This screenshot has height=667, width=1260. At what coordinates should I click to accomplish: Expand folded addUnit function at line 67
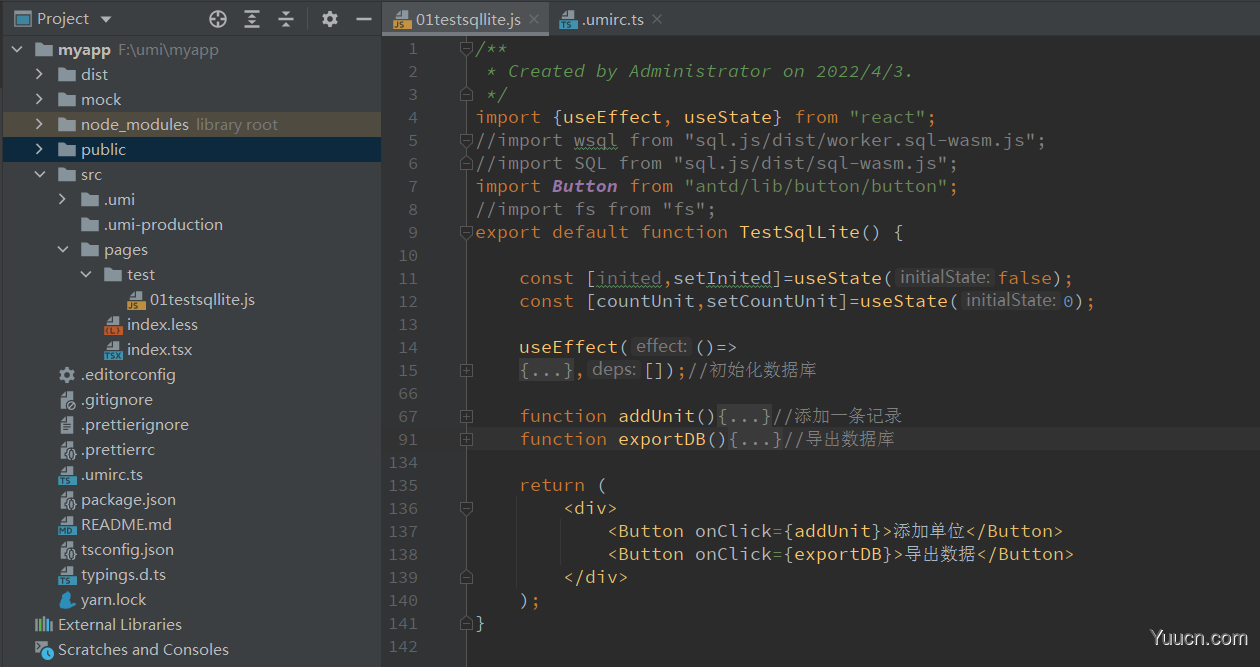coord(466,416)
